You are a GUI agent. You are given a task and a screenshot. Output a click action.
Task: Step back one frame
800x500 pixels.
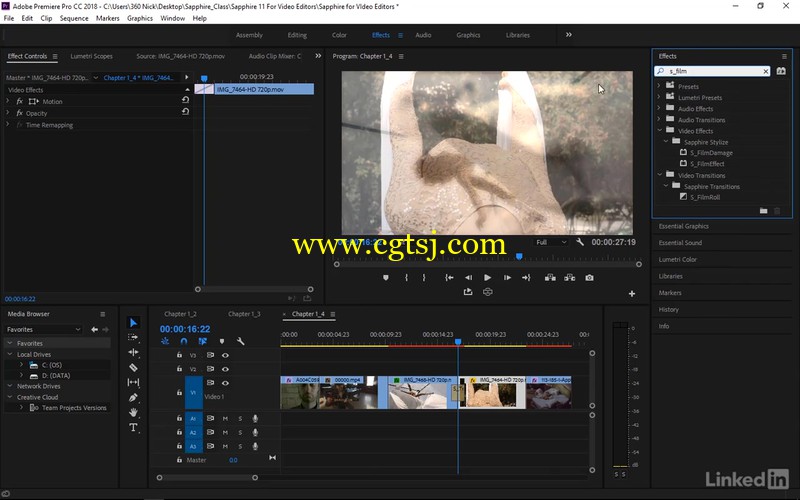[468, 278]
